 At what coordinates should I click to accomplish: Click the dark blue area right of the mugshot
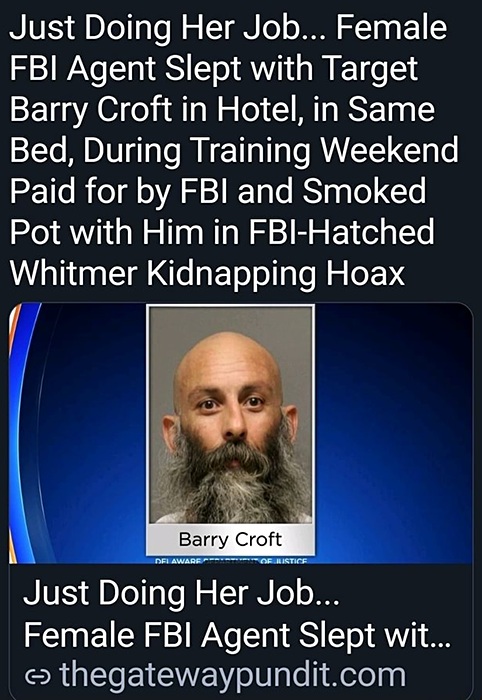[x=393, y=433]
